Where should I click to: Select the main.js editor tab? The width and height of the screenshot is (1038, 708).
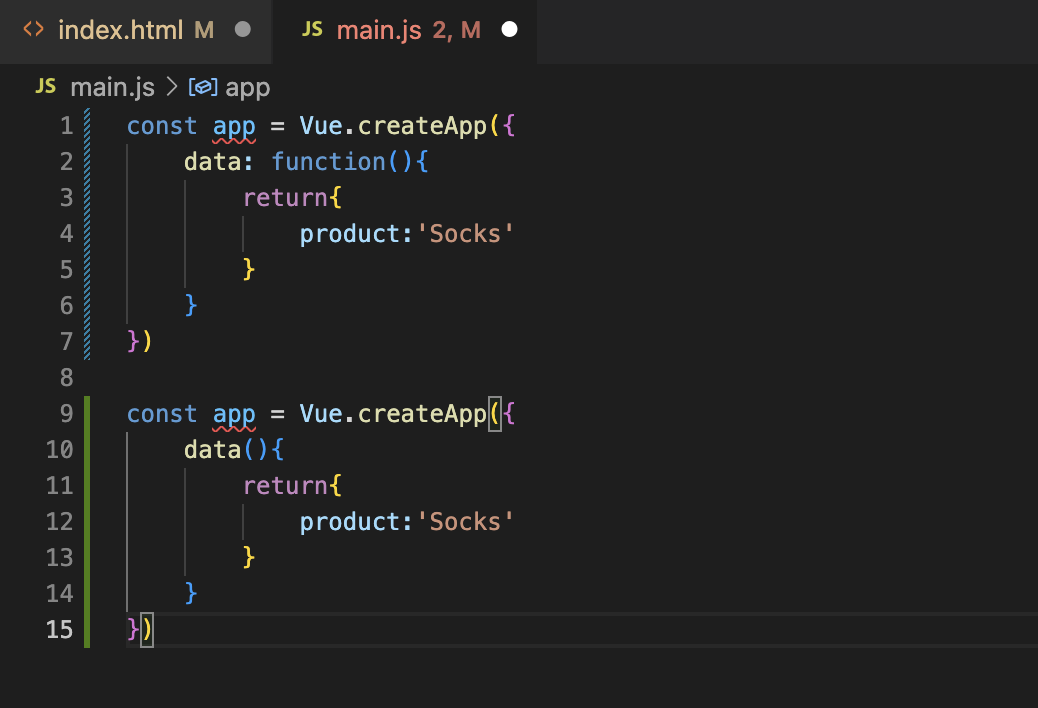point(404,30)
